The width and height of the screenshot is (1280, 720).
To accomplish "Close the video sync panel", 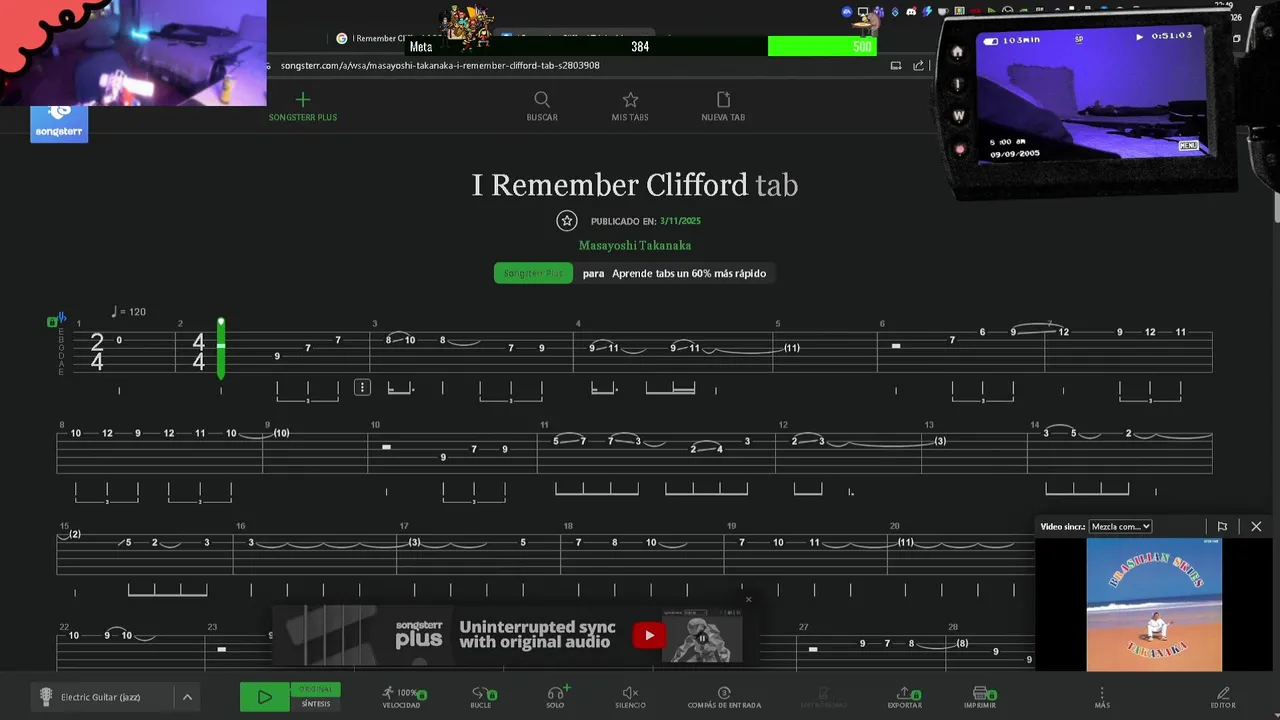I will coord(1256,526).
